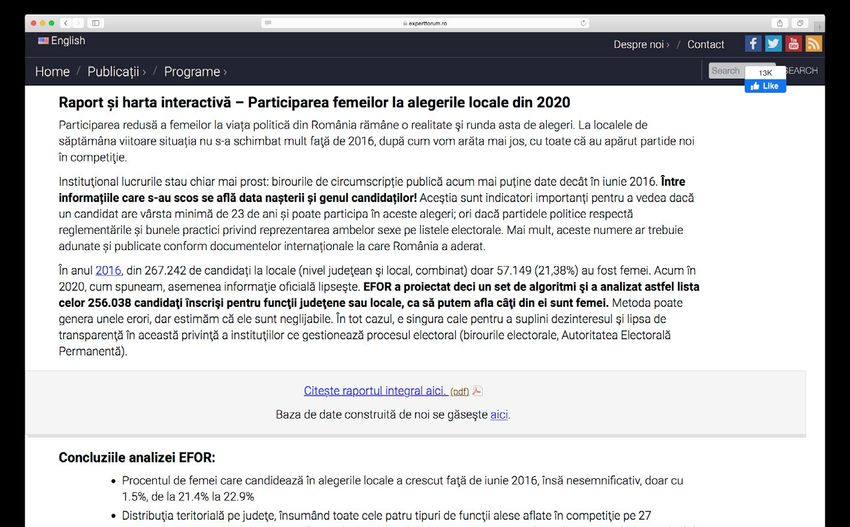Screen dimensions: 850x527
Task: Reload the page with the refresh icon
Action: (583, 23)
